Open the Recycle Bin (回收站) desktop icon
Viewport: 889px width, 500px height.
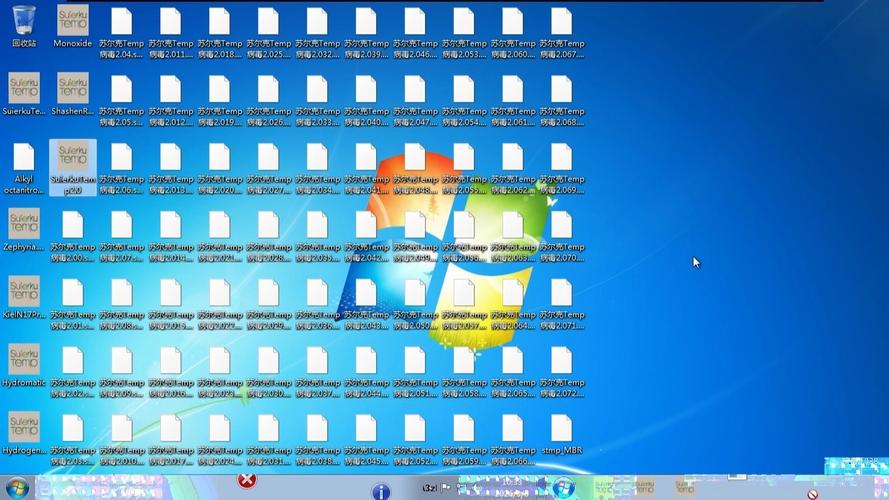coord(24,27)
